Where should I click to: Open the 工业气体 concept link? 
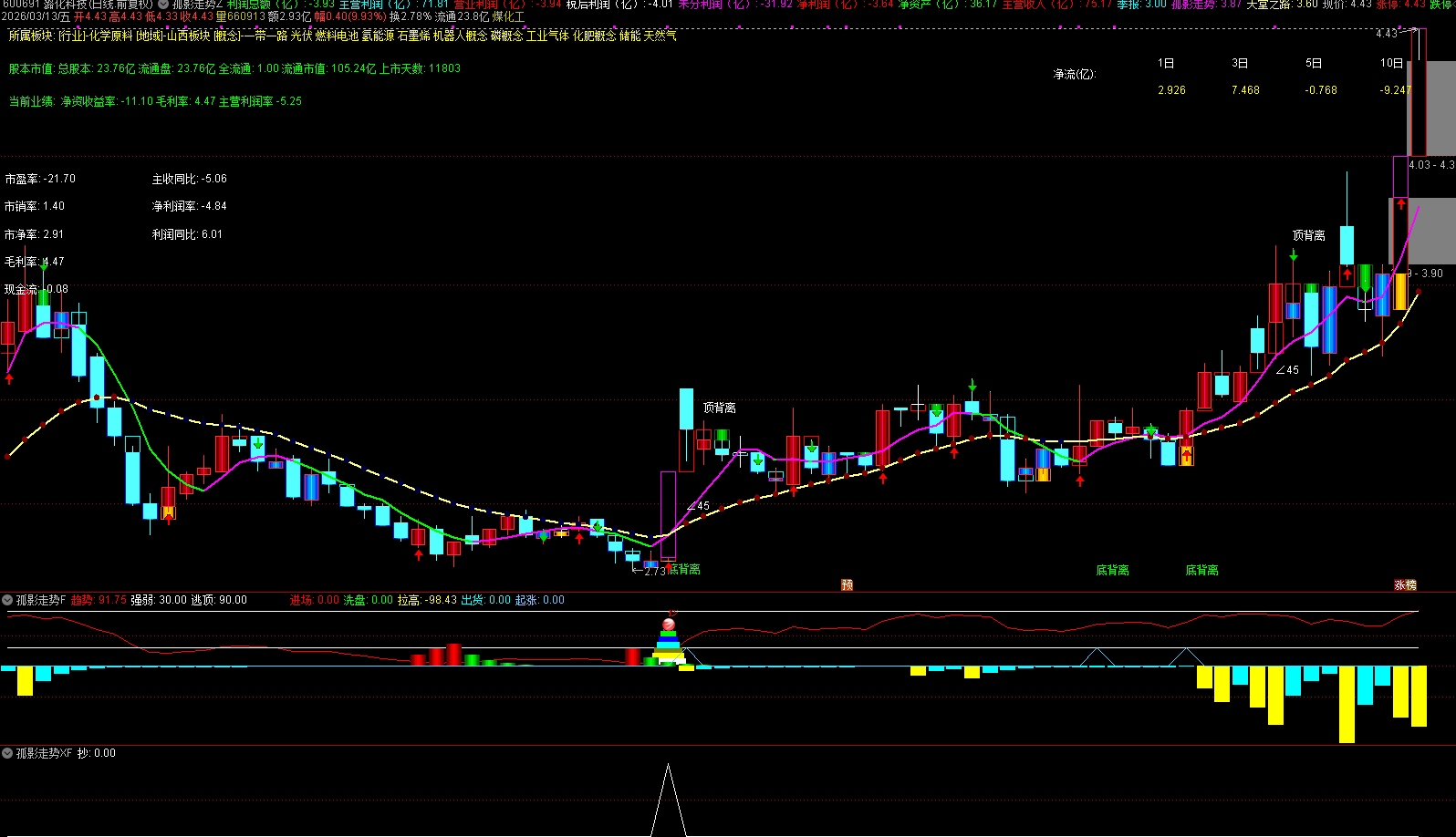click(x=547, y=36)
